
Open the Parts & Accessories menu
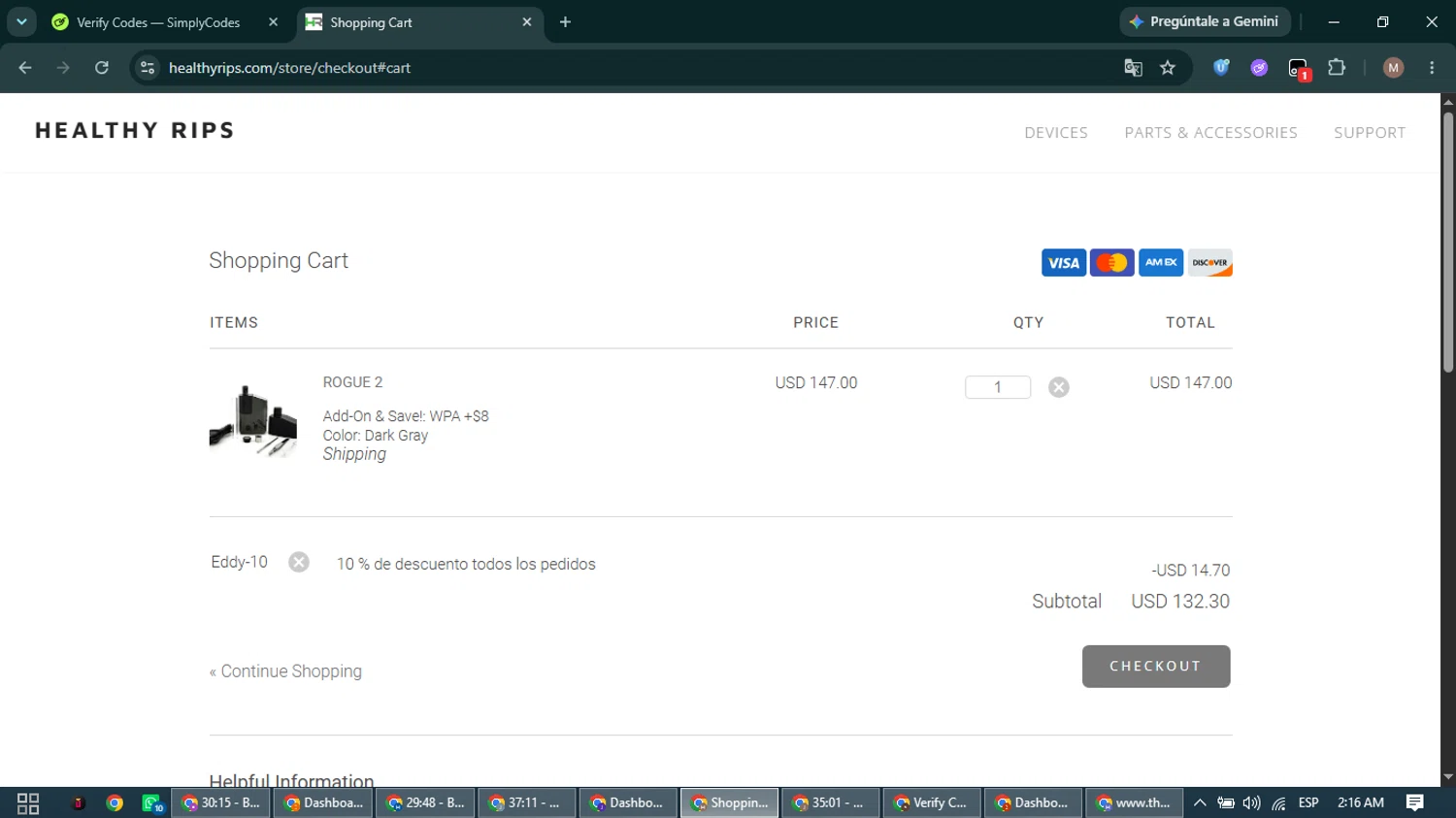coord(1210,133)
